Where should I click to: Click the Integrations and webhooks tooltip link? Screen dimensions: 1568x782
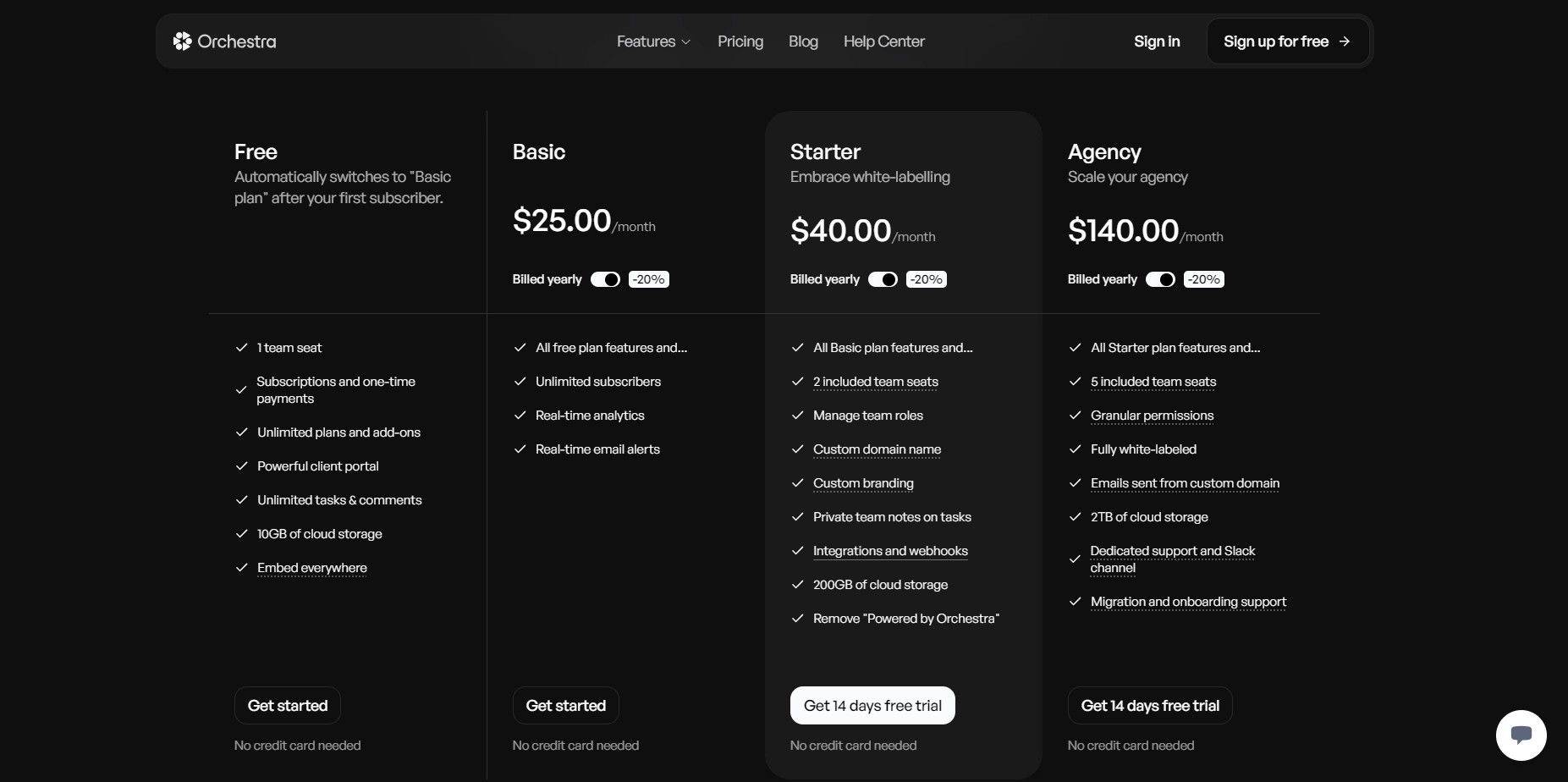click(x=890, y=551)
